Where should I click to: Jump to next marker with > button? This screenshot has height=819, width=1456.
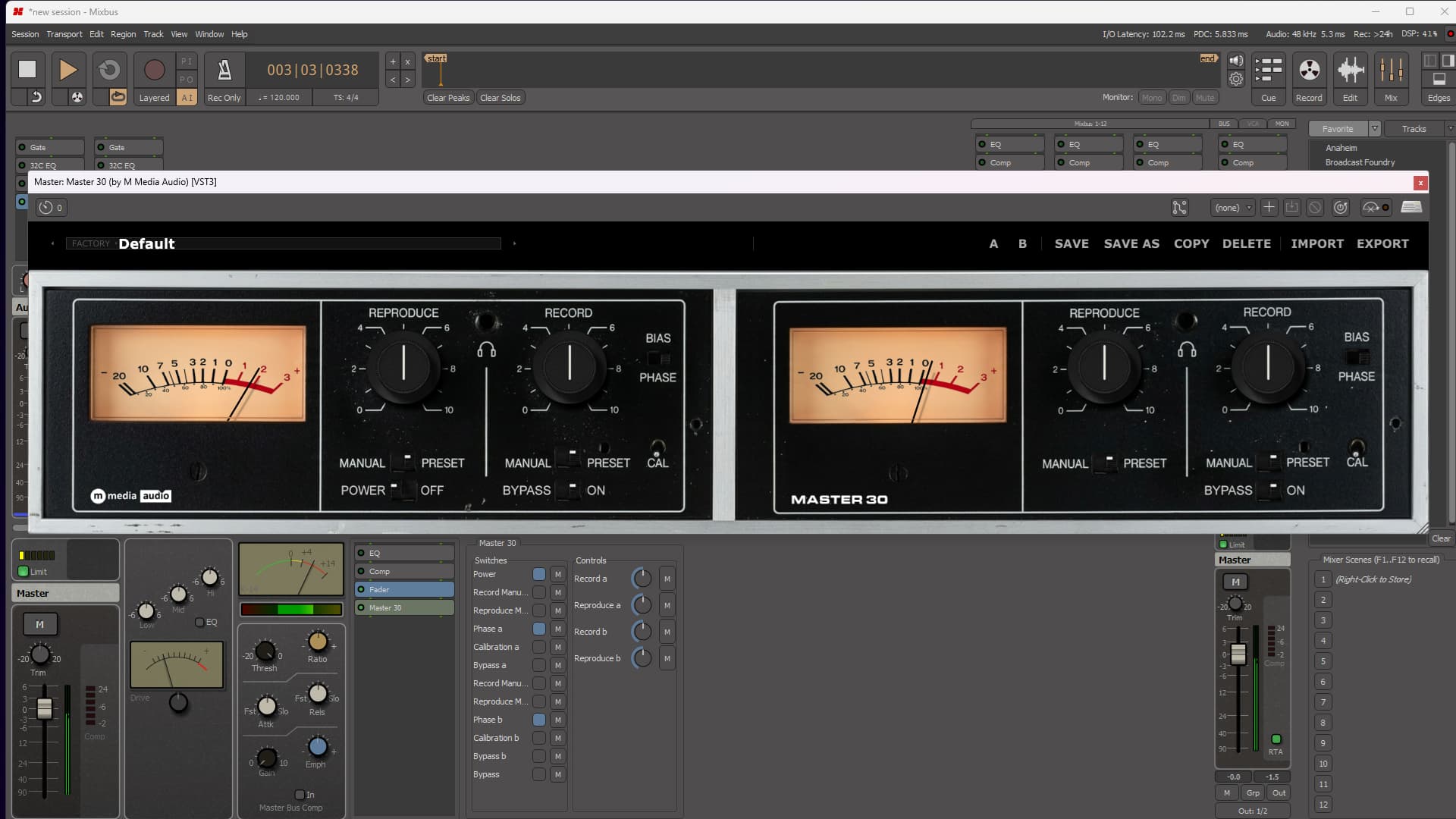point(408,79)
